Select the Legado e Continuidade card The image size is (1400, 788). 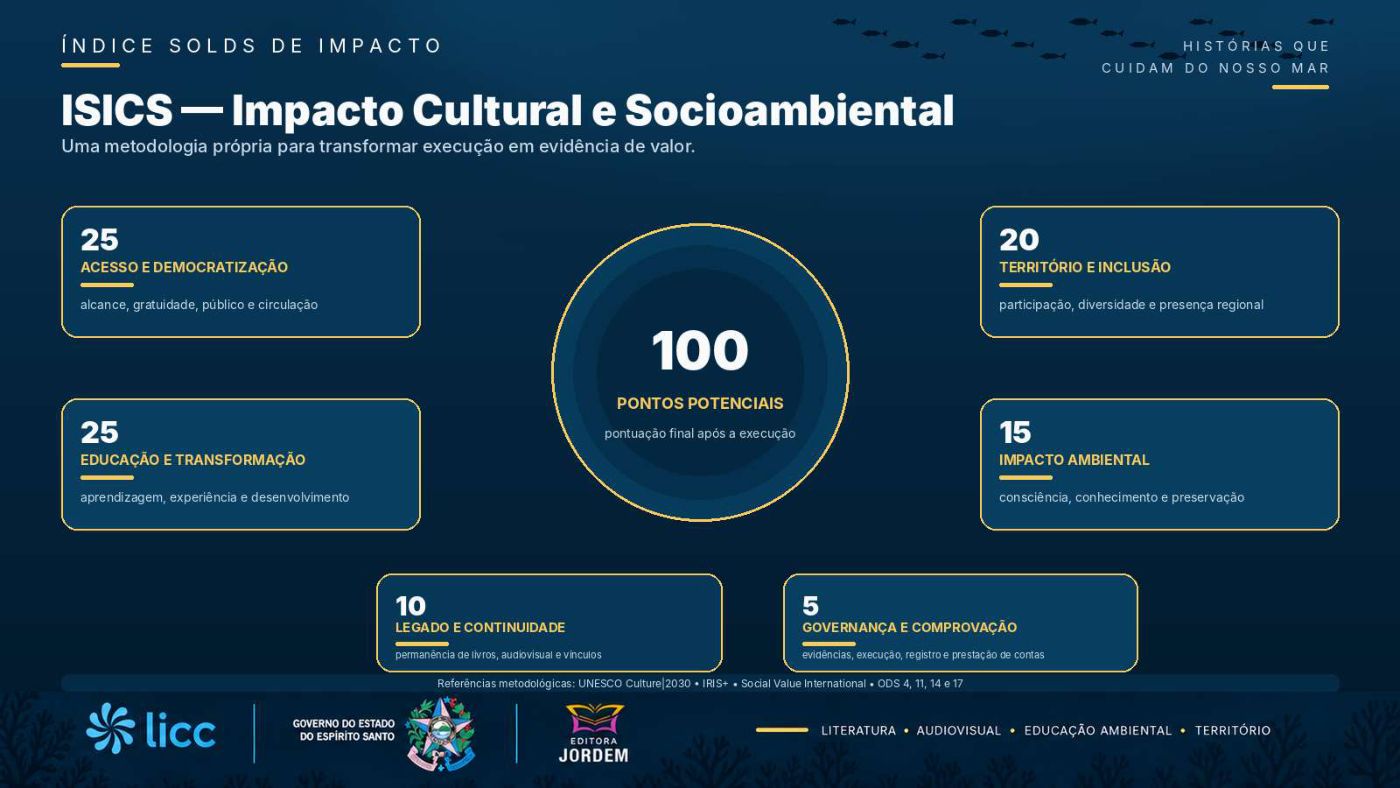[x=549, y=622]
